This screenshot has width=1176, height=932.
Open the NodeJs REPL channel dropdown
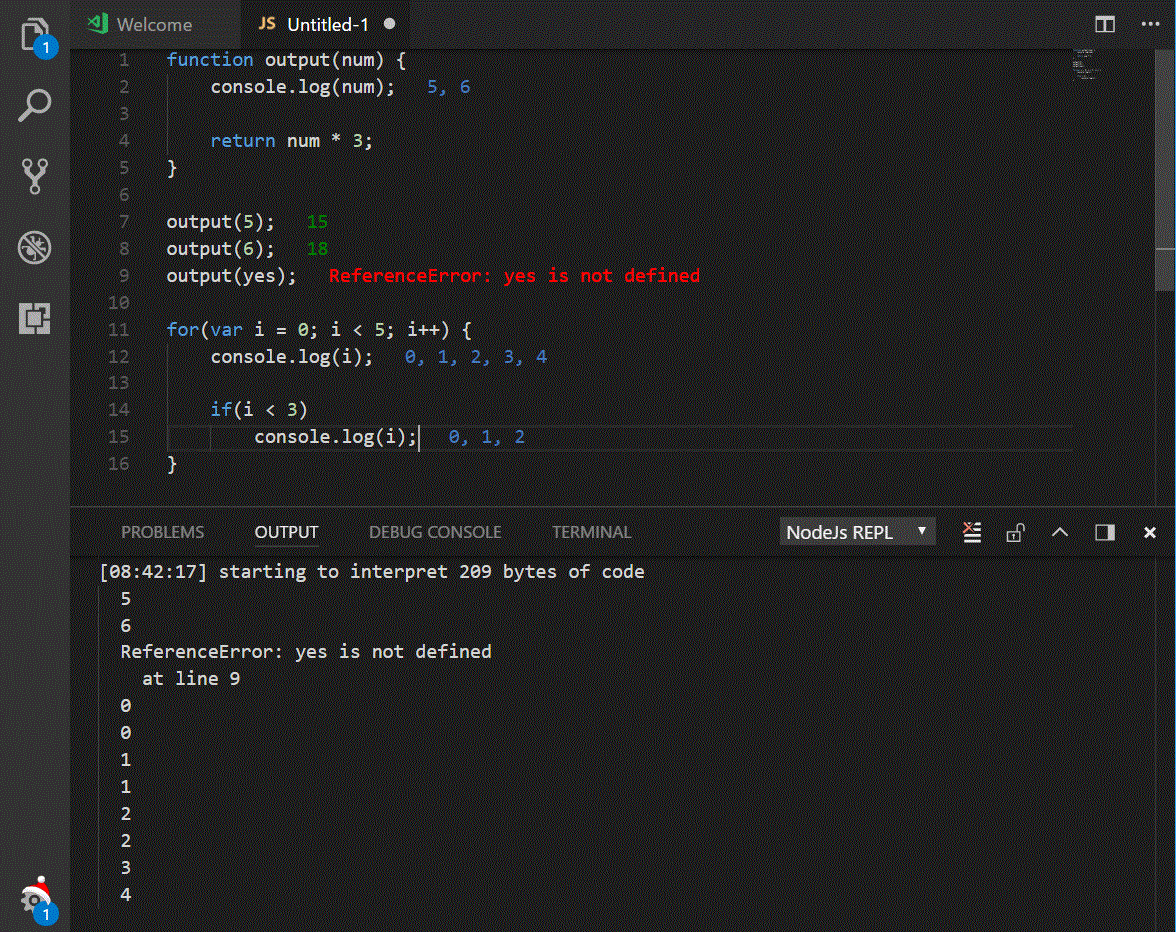click(x=855, y=532)
